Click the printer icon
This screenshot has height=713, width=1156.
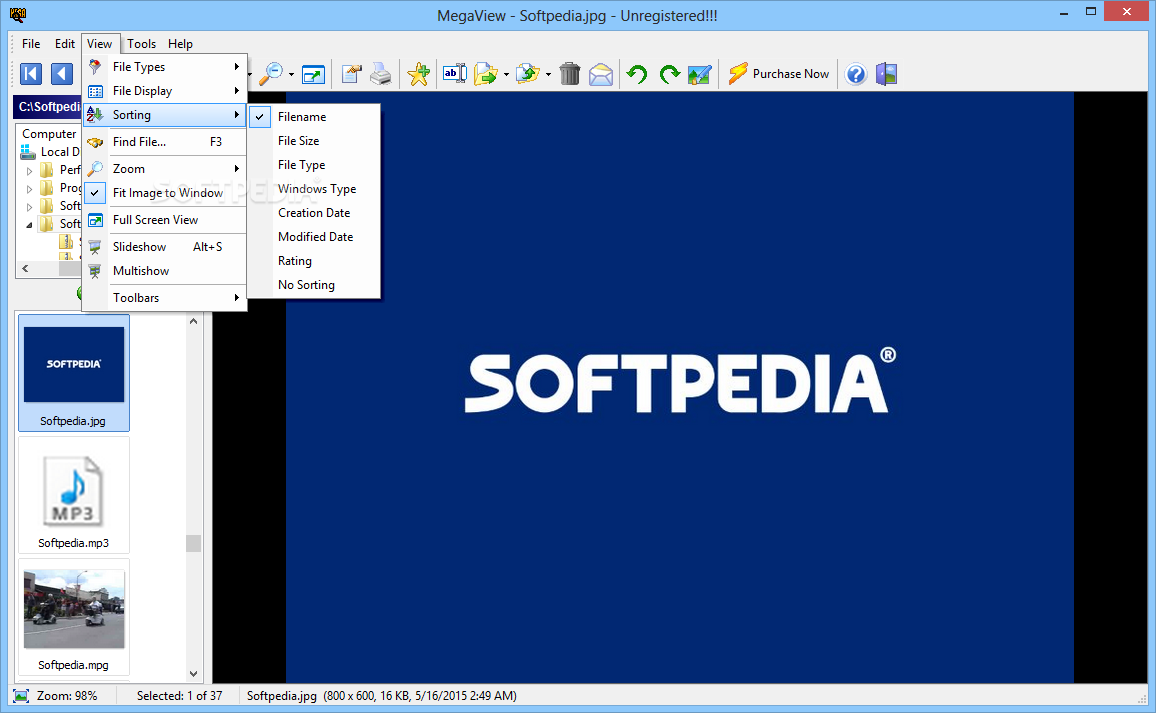click(380, 74)
